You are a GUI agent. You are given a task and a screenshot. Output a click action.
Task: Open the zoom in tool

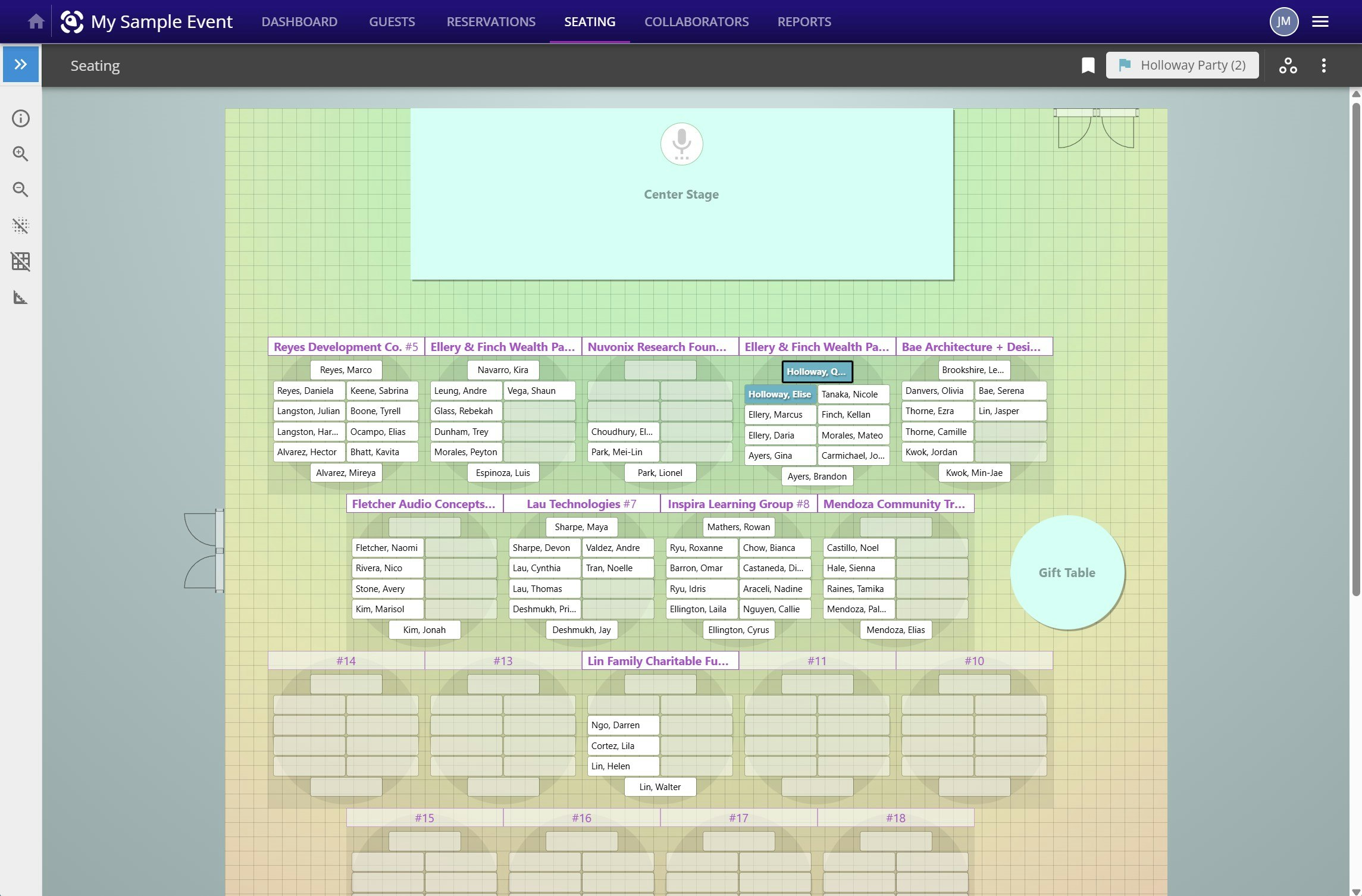coord(21,154)
